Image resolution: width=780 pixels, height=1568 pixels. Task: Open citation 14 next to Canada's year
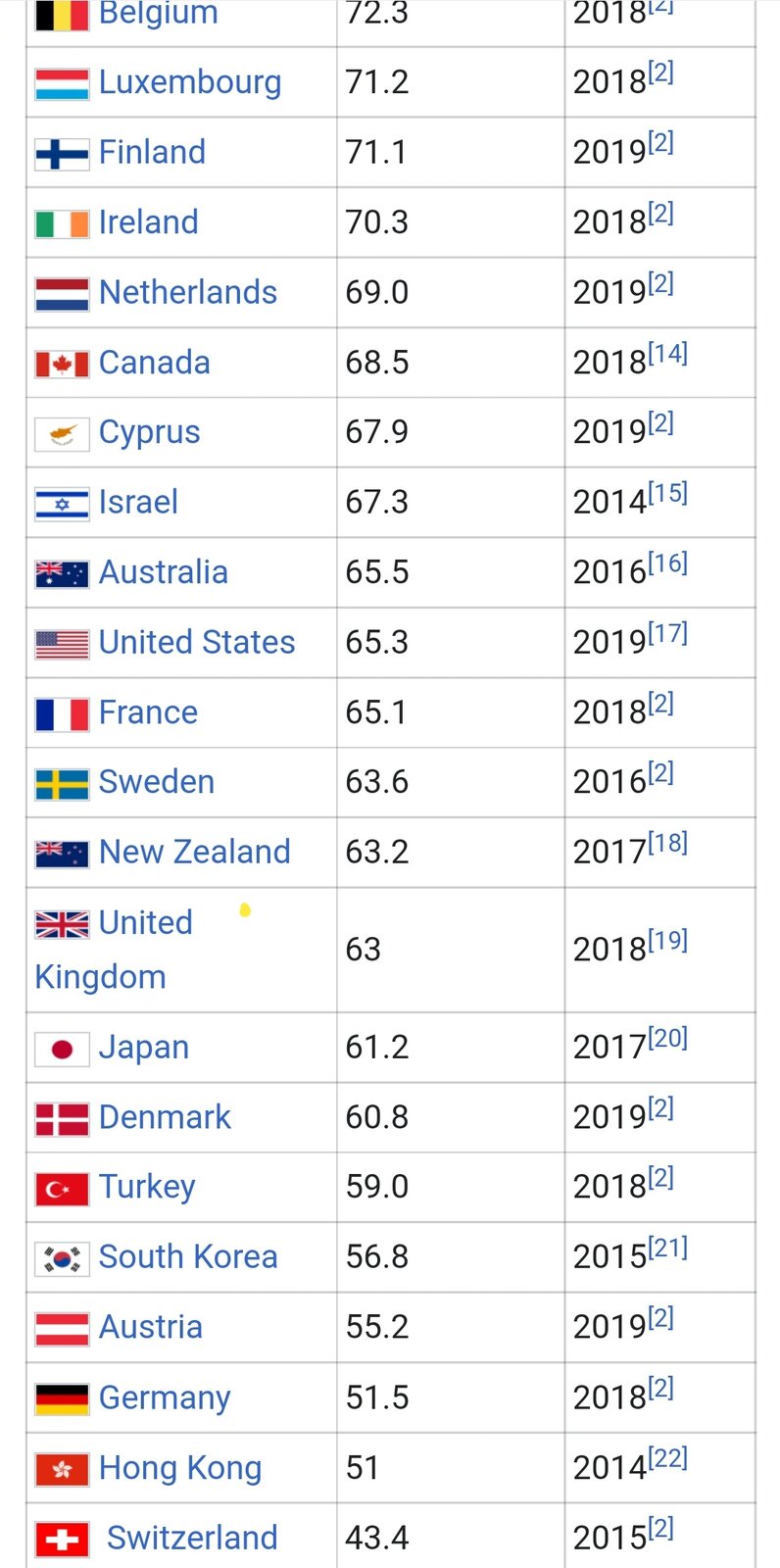pos(668,354)
